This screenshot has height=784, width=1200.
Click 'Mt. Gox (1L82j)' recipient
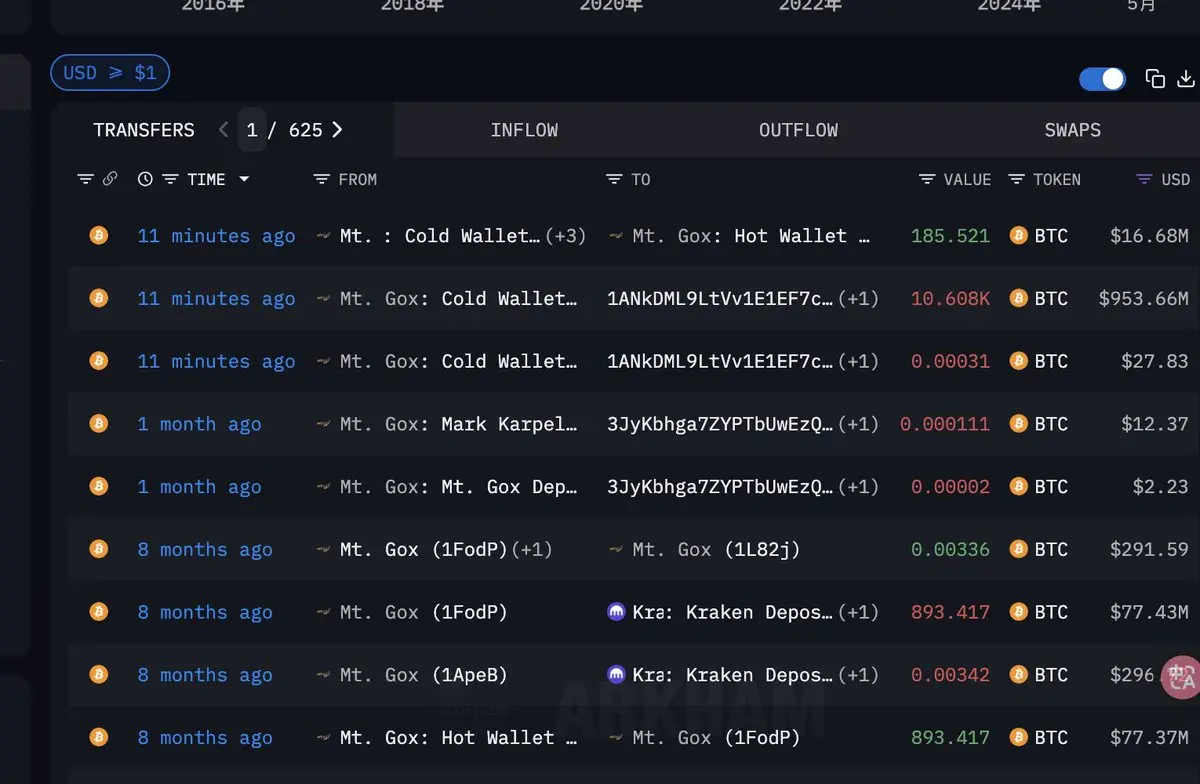(716, 549)
